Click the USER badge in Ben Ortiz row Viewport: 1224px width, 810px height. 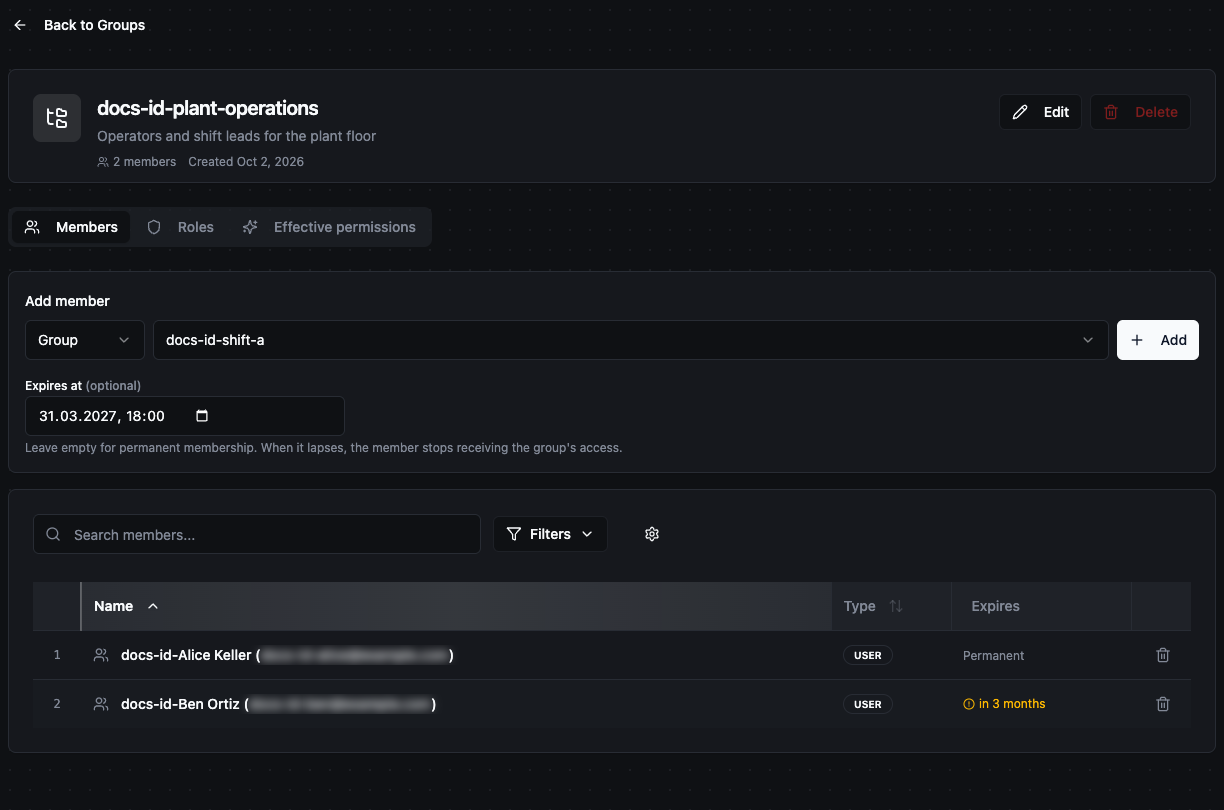click(868, 704)
